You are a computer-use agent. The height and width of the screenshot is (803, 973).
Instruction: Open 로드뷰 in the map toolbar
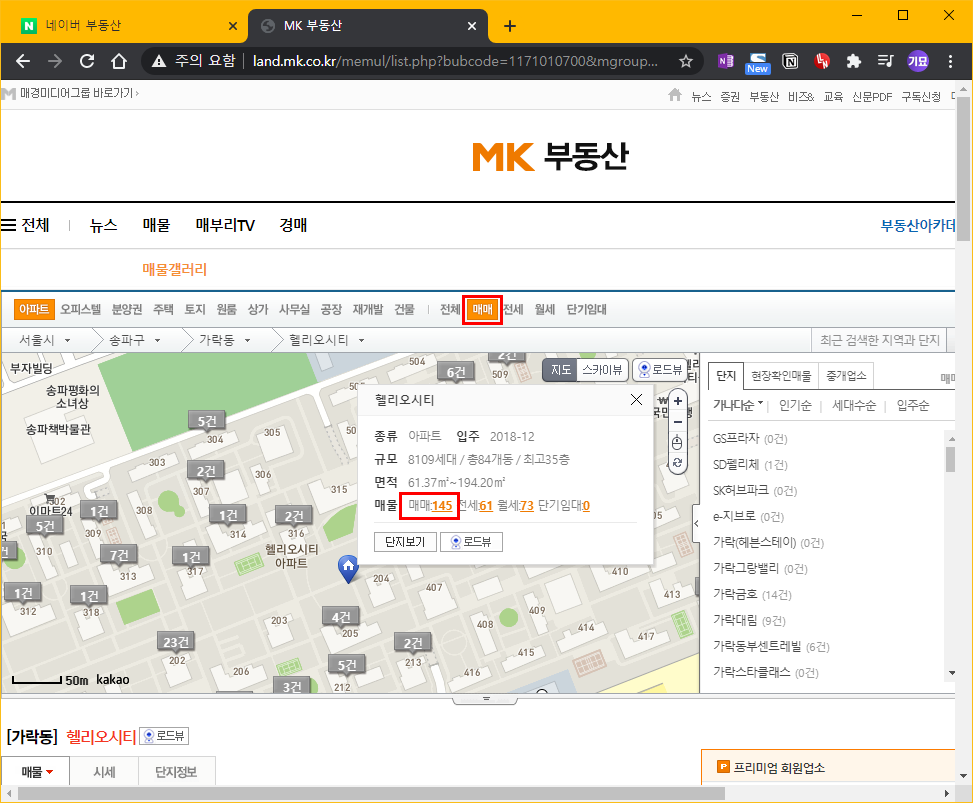(x=660, y=370)
